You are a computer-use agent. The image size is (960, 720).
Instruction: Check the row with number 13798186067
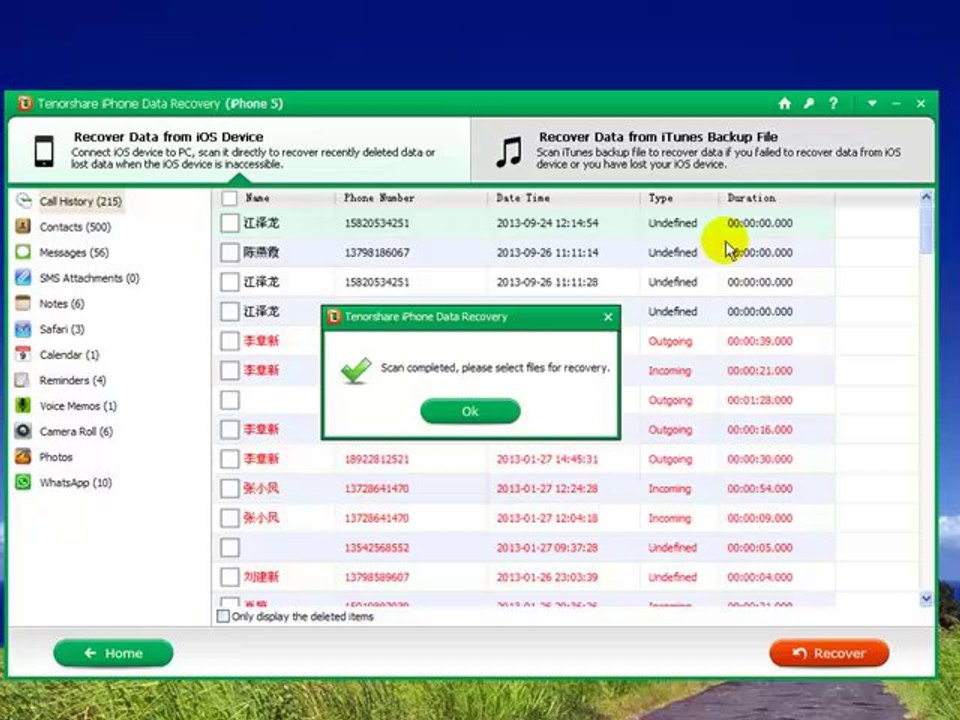point(230,252)
